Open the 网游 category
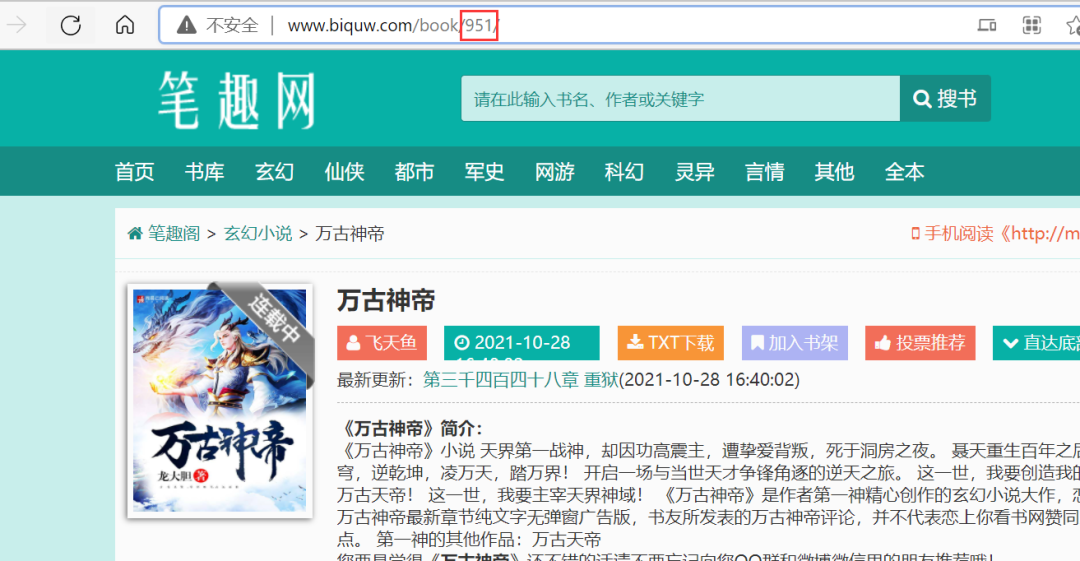Image resolution: width=1080 pixels, height=561 pixels. pyautogui.click(x=554, y=172)
